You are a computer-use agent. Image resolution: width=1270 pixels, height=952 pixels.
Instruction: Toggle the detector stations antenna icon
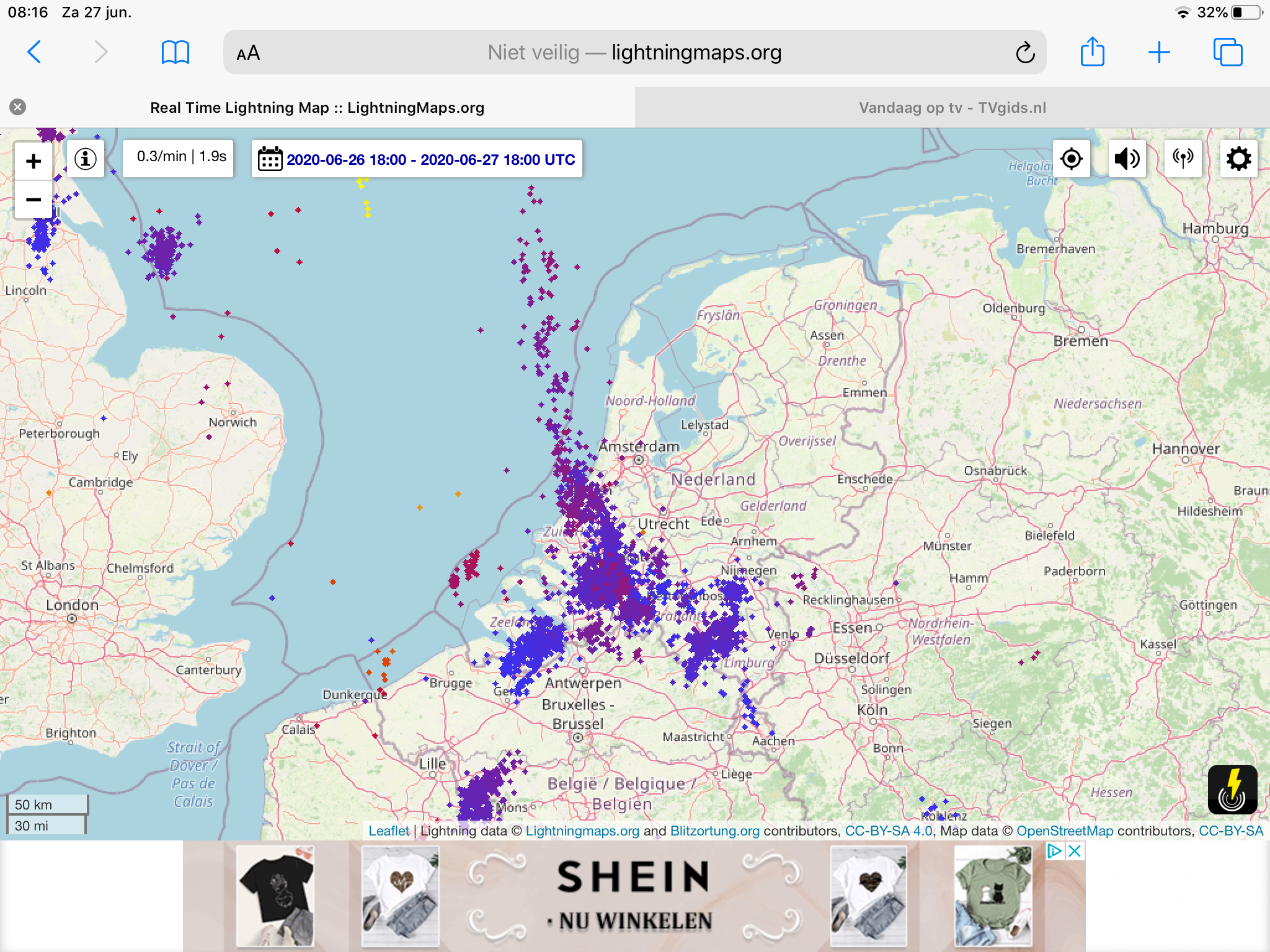click(1183, 159)
